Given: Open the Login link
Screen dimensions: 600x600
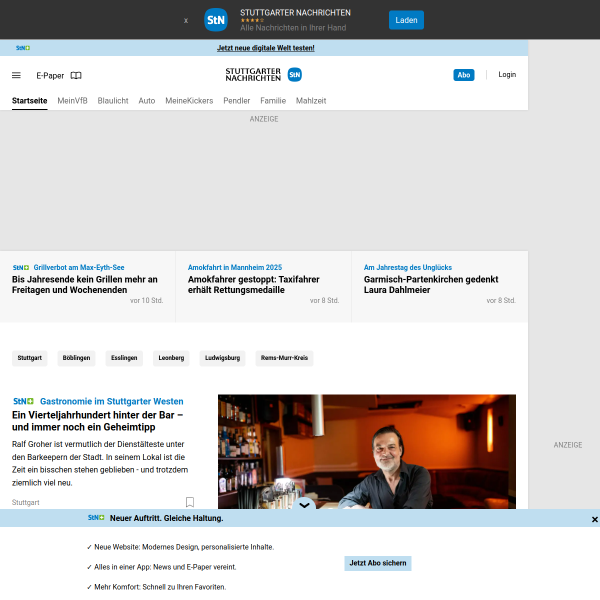Looking at the screenshot, I should (x=507, y=75).
